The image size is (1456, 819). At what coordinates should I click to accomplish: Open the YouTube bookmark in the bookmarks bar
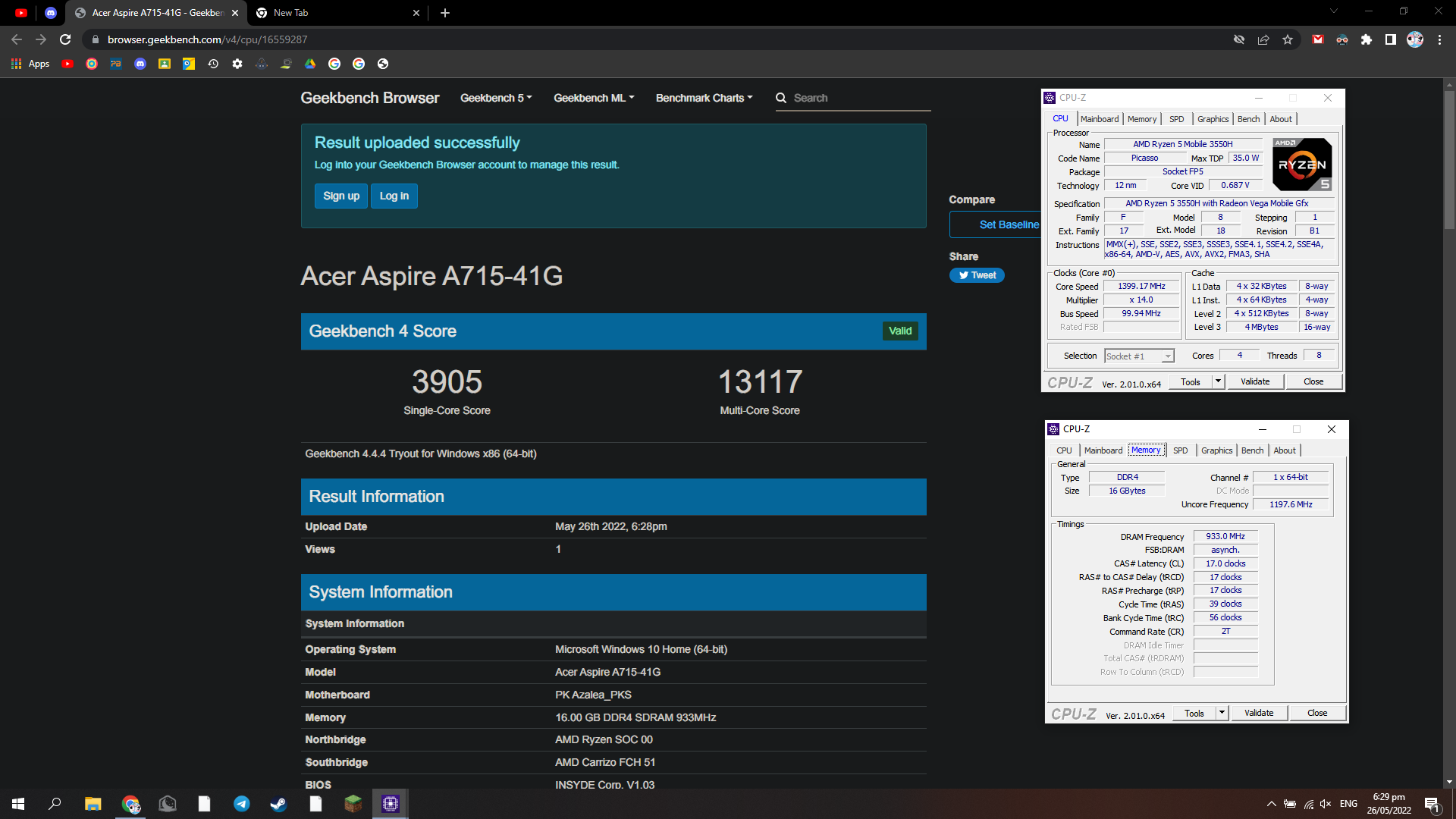coord(67,64)
